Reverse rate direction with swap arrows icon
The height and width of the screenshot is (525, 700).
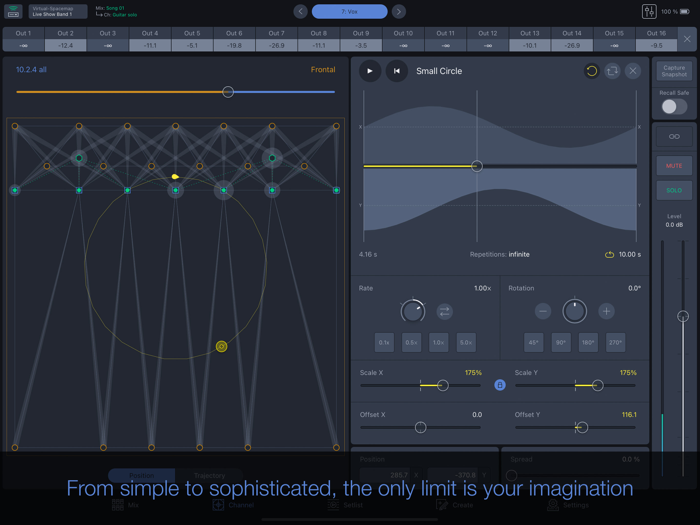(x=444, y=311)
